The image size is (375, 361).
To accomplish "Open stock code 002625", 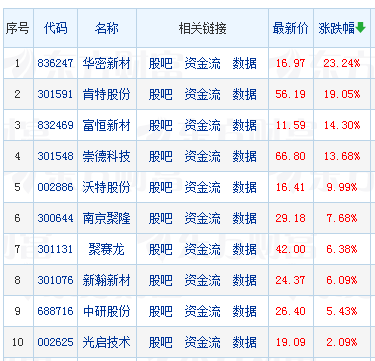I will [x=55, y=342].
